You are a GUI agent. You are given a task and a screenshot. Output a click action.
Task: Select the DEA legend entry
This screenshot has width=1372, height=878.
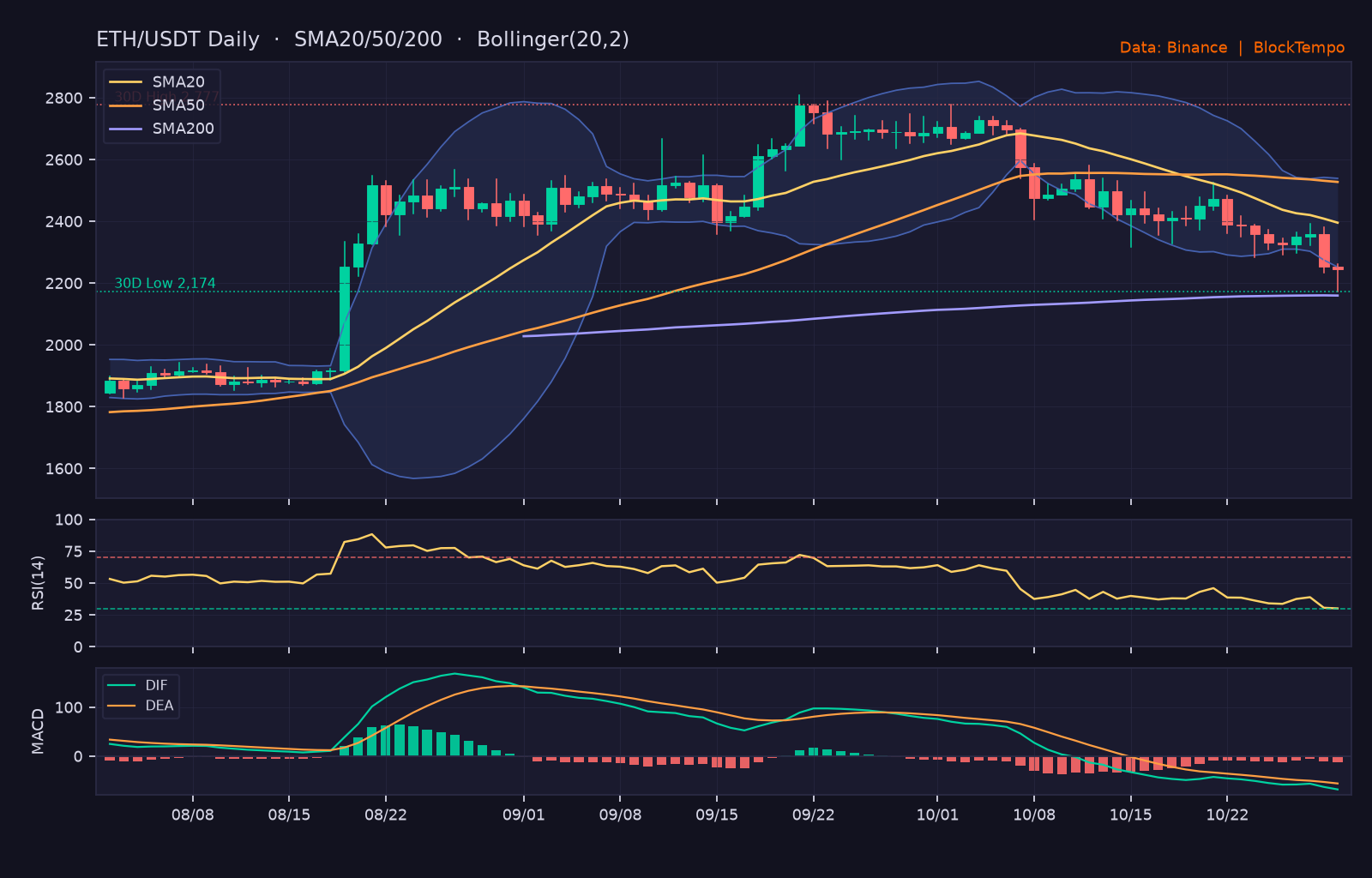click(x=141, y=706)
